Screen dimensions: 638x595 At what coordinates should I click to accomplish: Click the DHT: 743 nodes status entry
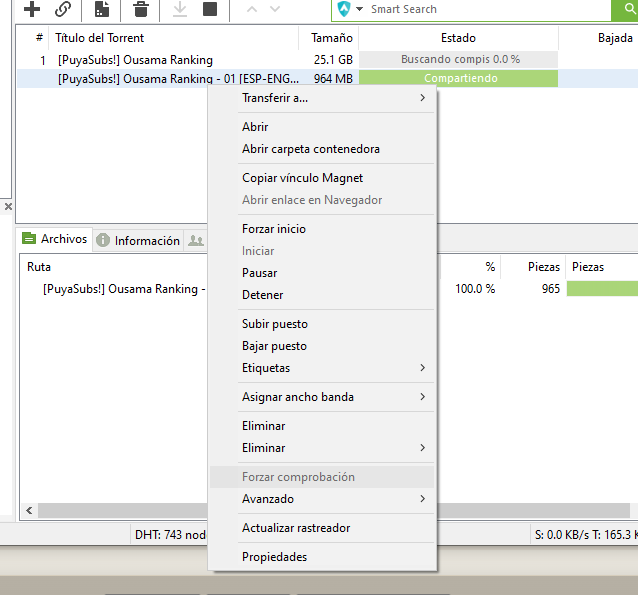coord(170,534)
